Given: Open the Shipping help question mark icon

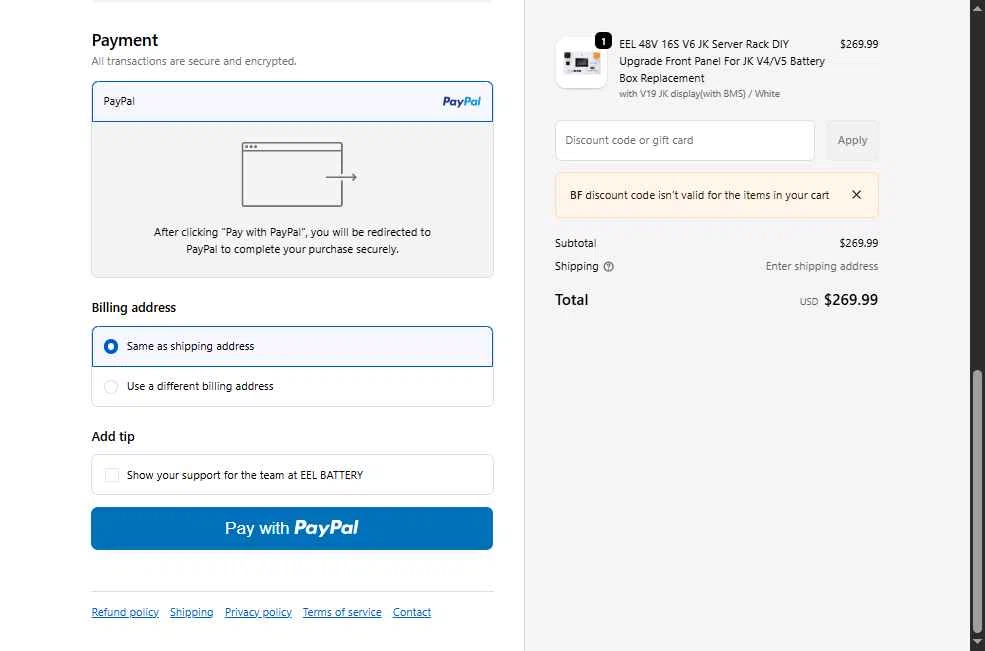Looking at the screenshot, I should point(608,266).
